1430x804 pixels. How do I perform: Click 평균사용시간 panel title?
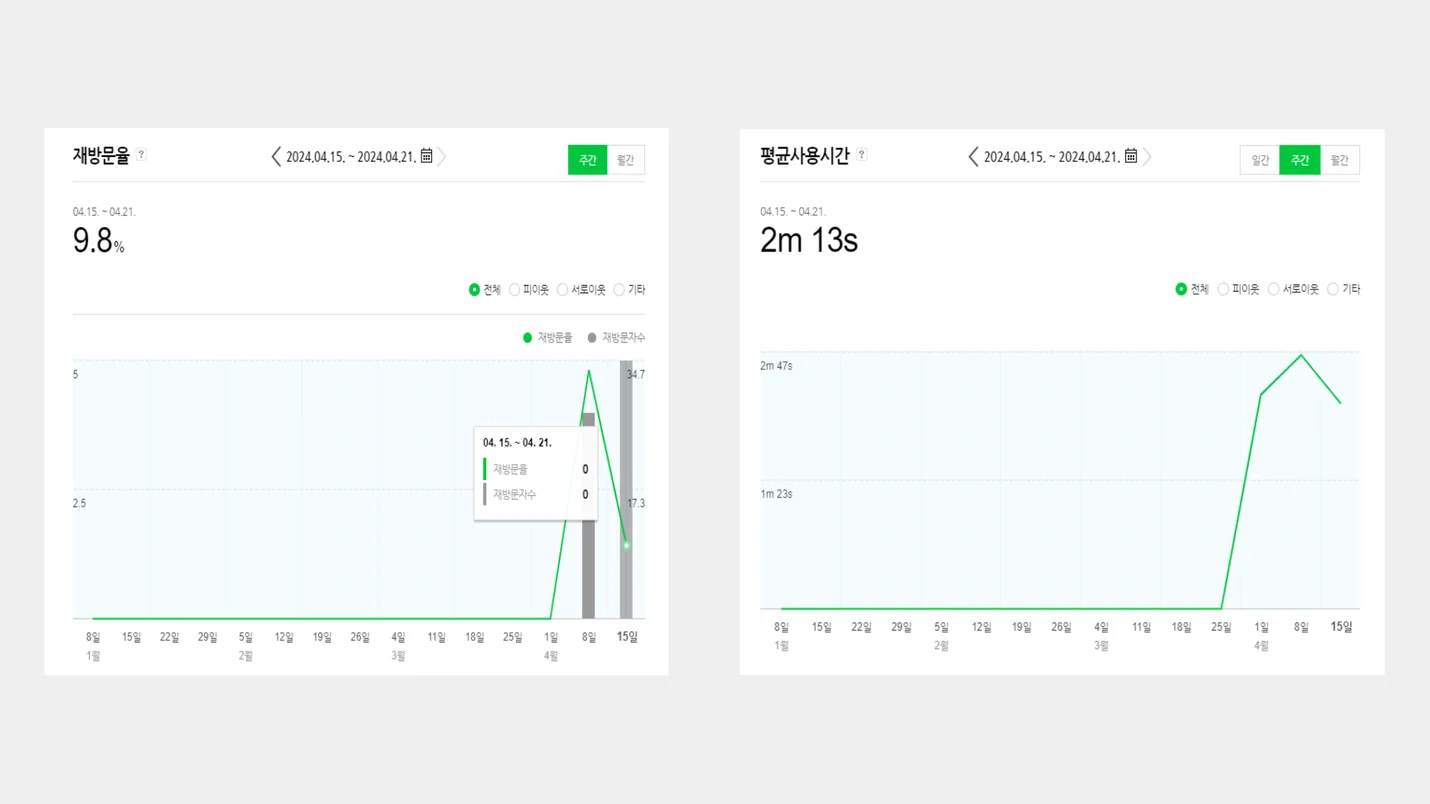[x=804, y=156]
